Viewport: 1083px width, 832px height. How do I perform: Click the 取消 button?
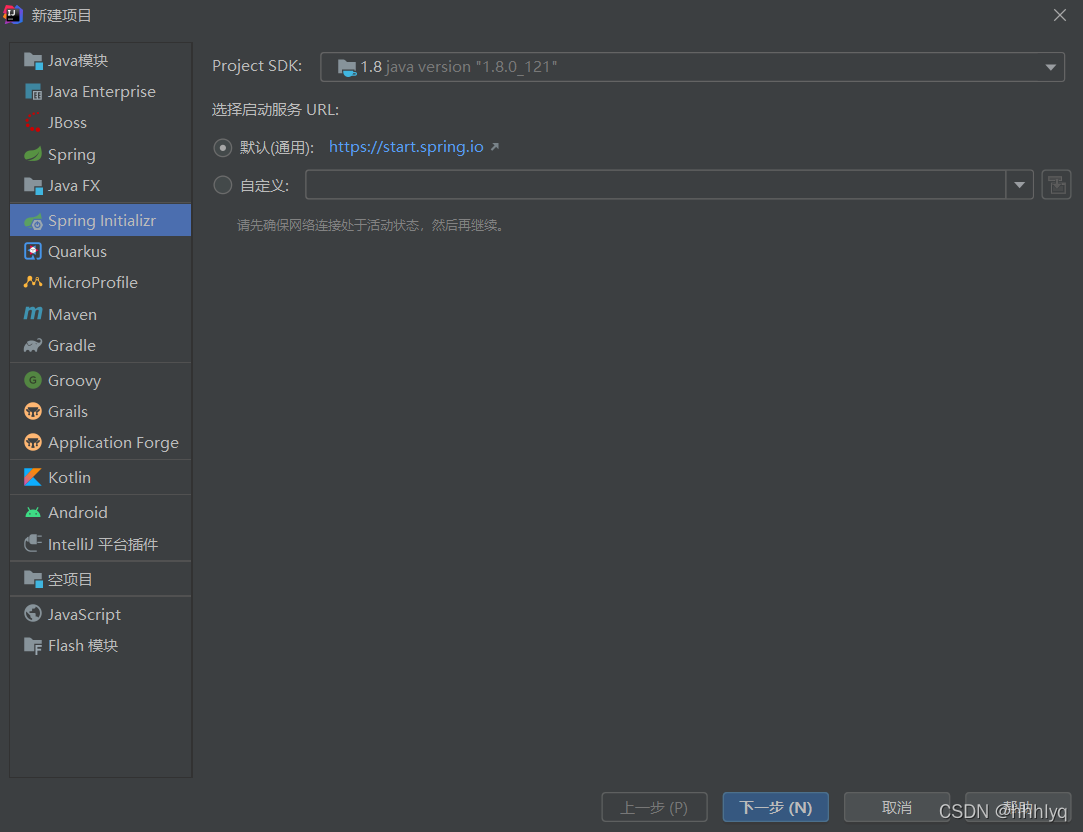(x=897, y=807)
